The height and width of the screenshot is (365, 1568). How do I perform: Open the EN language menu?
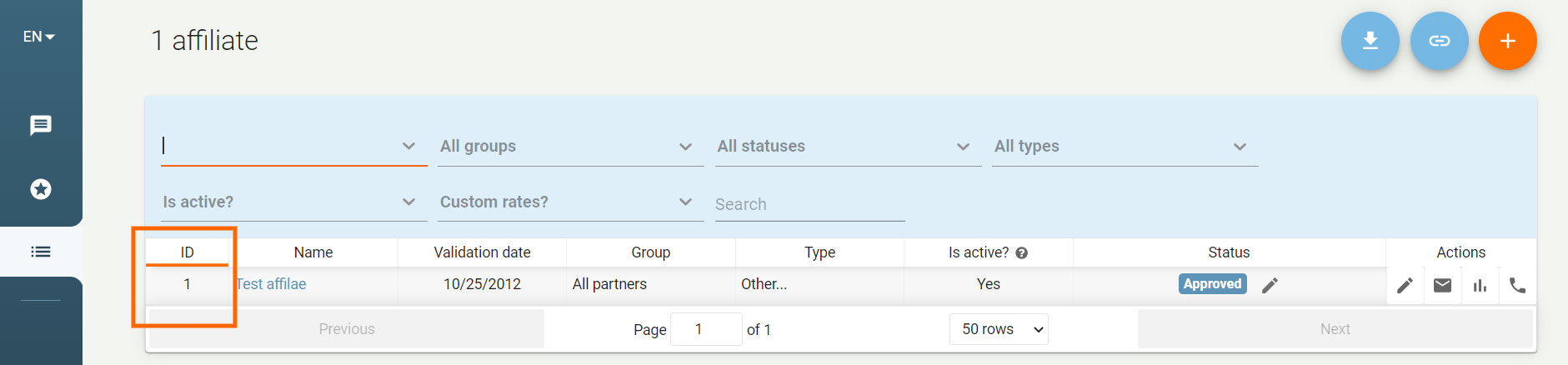pyautogui.click(x=38, y=37)
